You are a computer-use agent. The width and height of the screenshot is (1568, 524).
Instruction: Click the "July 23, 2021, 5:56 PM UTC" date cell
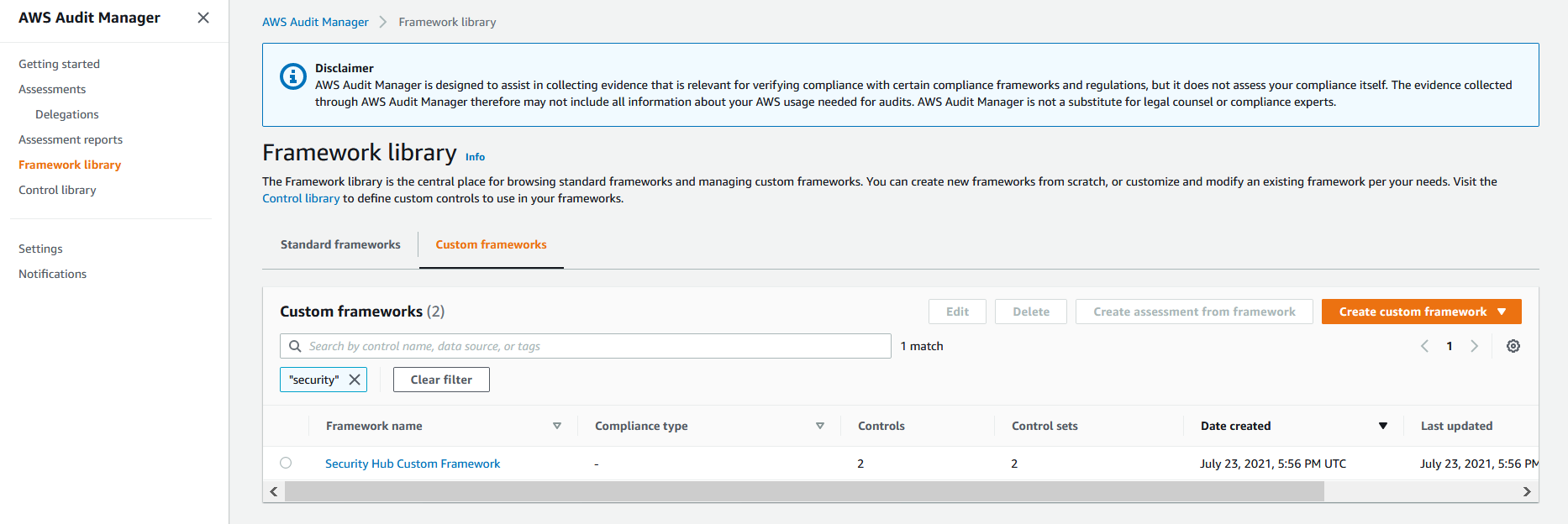coord(1273,464)
